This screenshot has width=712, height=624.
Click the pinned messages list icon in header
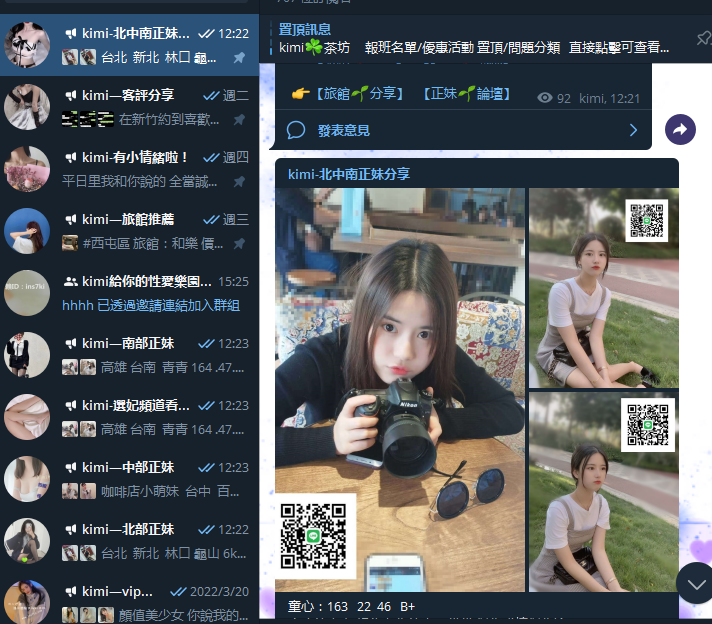tap(703, 39)
